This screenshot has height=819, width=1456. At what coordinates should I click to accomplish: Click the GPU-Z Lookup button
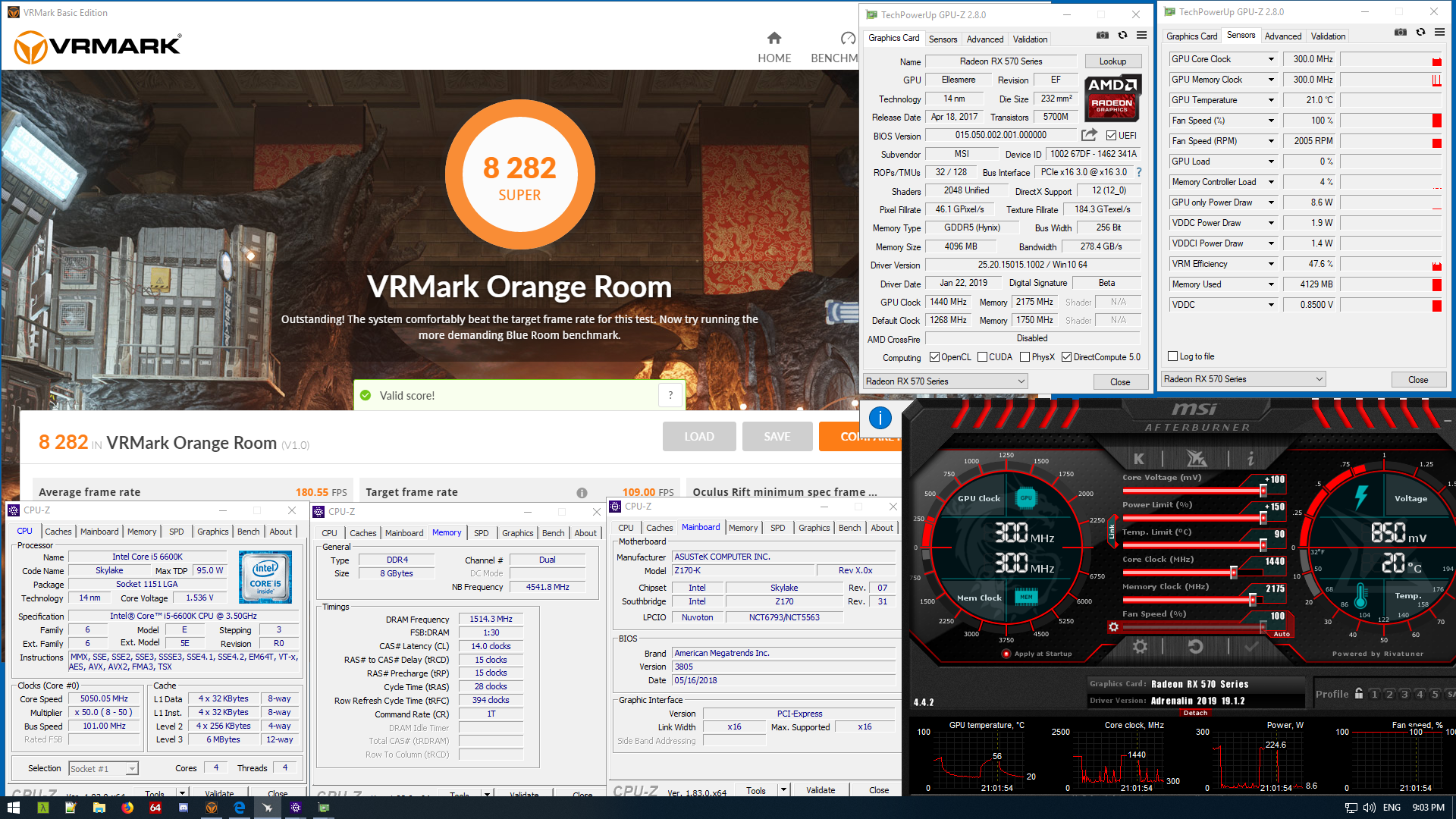(x=1112, y=61)
